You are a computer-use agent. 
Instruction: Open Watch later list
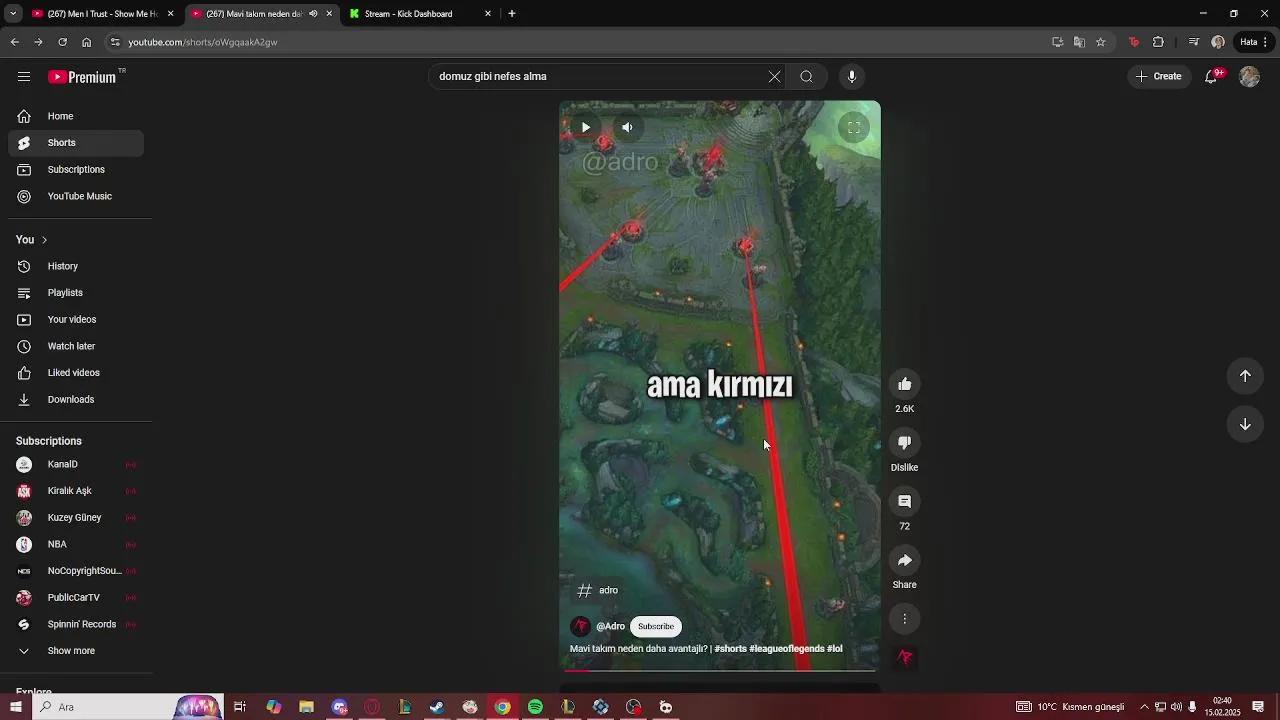(x=76, y=346)
